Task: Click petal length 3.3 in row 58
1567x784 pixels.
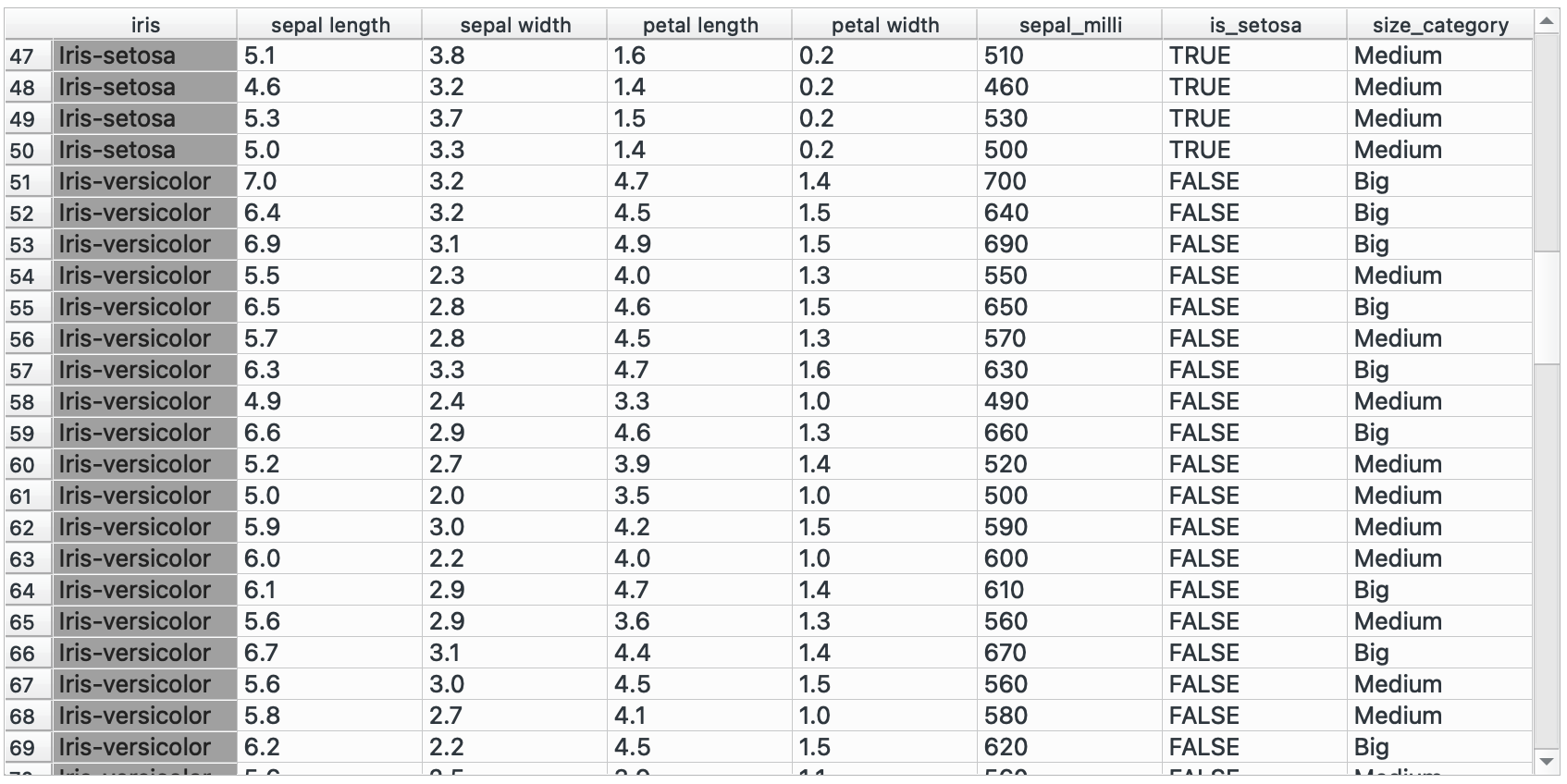Action: click(x=700, y=401)
